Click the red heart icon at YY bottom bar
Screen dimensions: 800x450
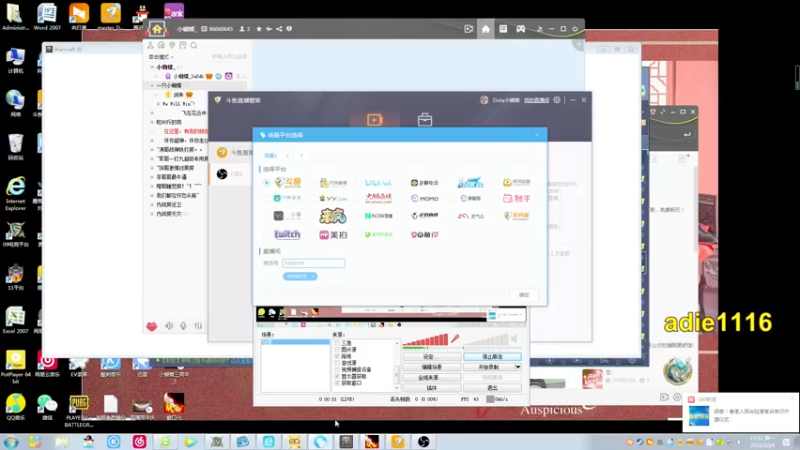pos(152,326)
